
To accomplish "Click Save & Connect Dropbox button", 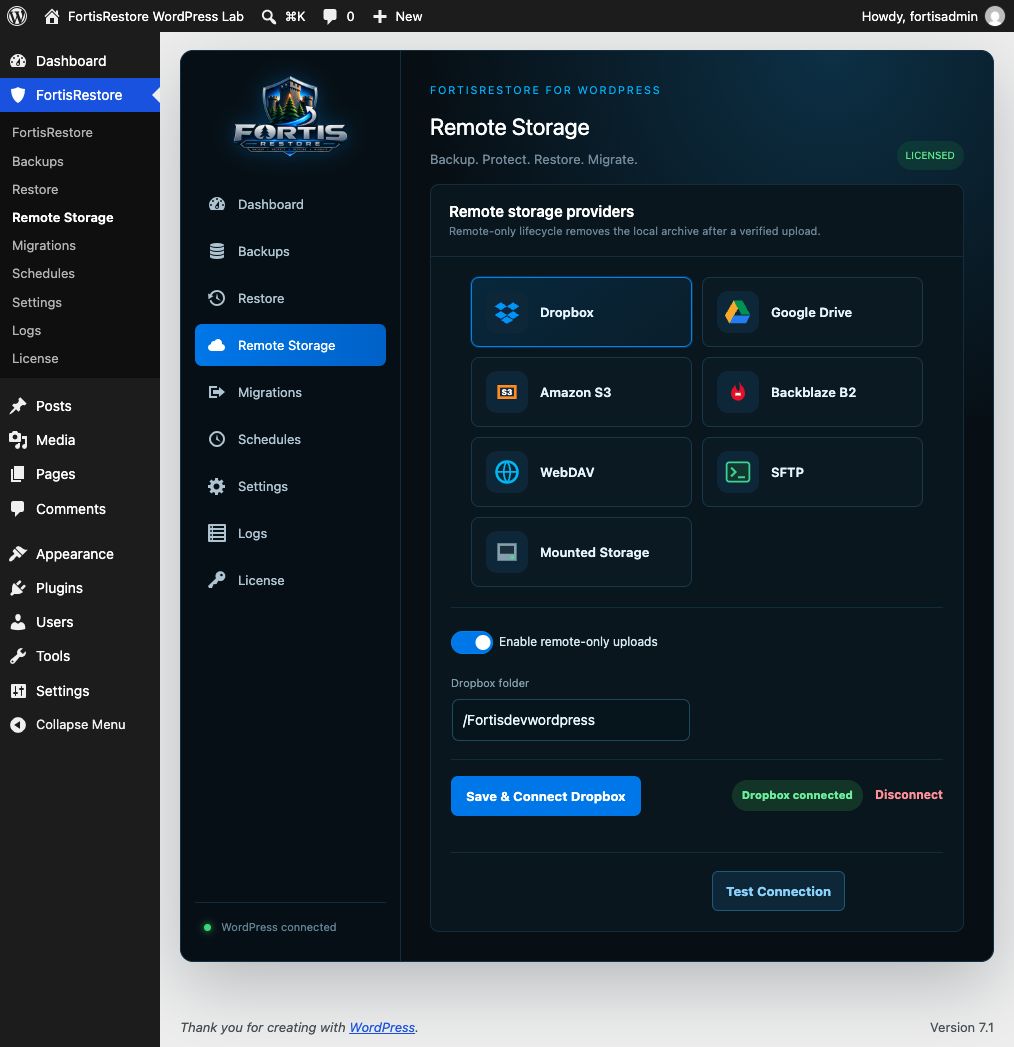I will [546, 796].
